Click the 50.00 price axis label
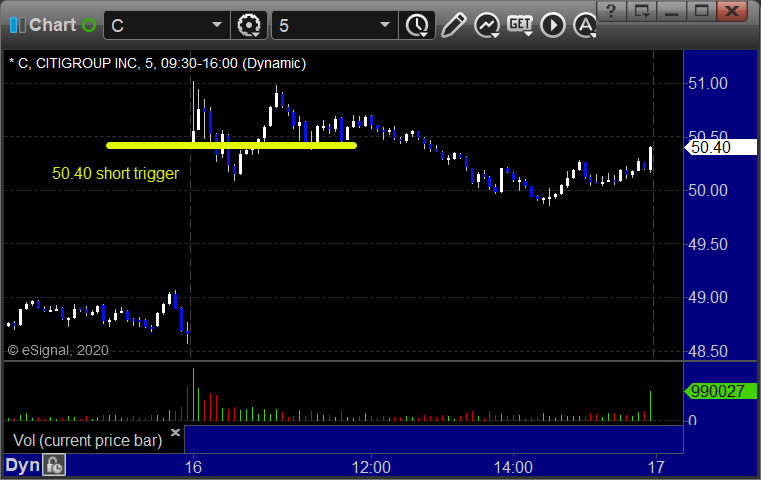Screen dimensions: 761x480 pyautogui.click(x=708, y=190)
